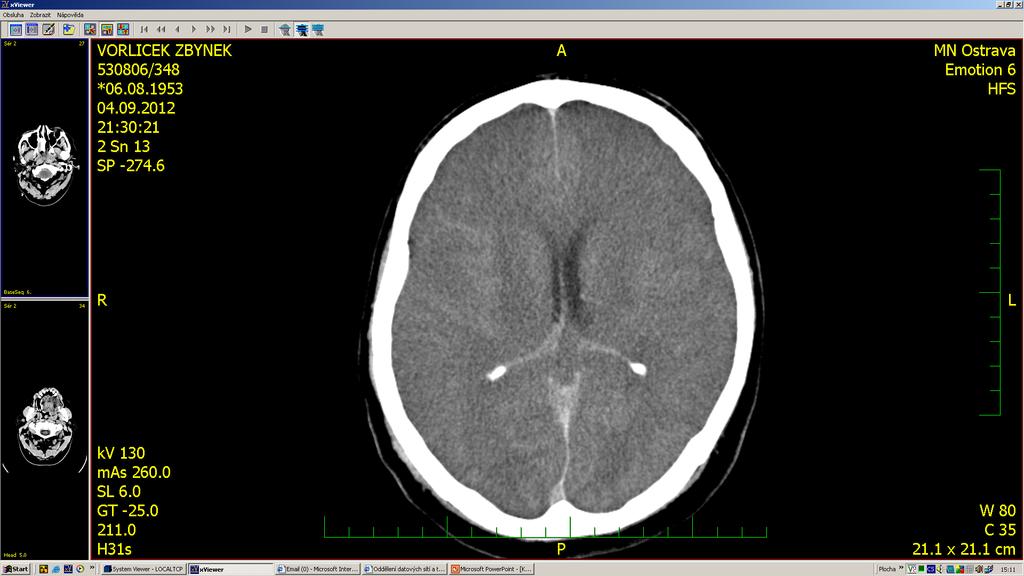Image resolution: width=1024 pixels, height=576 pixels.
Task: Stop playback with the Stop button
Action: point(264,29)
